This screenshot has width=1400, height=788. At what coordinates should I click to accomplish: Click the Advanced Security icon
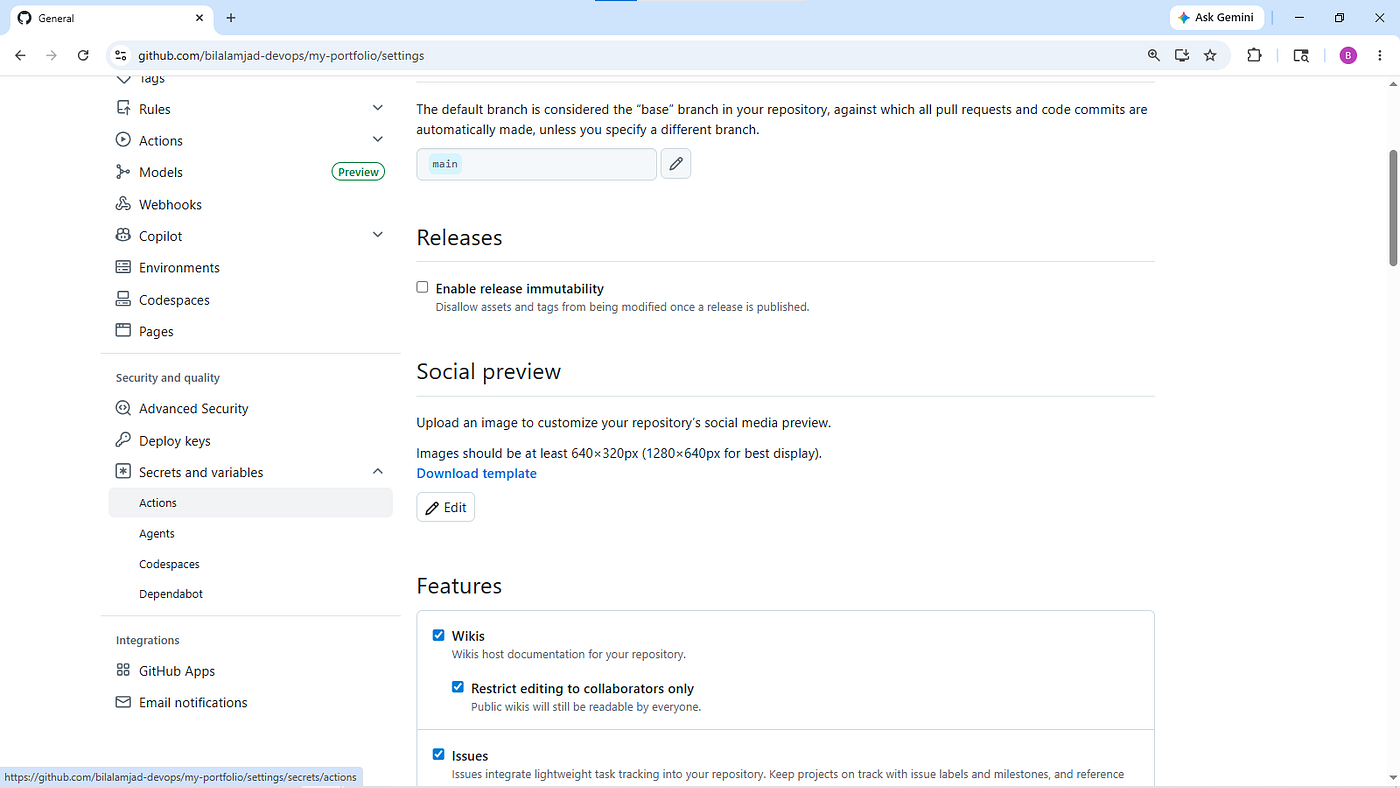pyautogui.click(x=123, y=408)
